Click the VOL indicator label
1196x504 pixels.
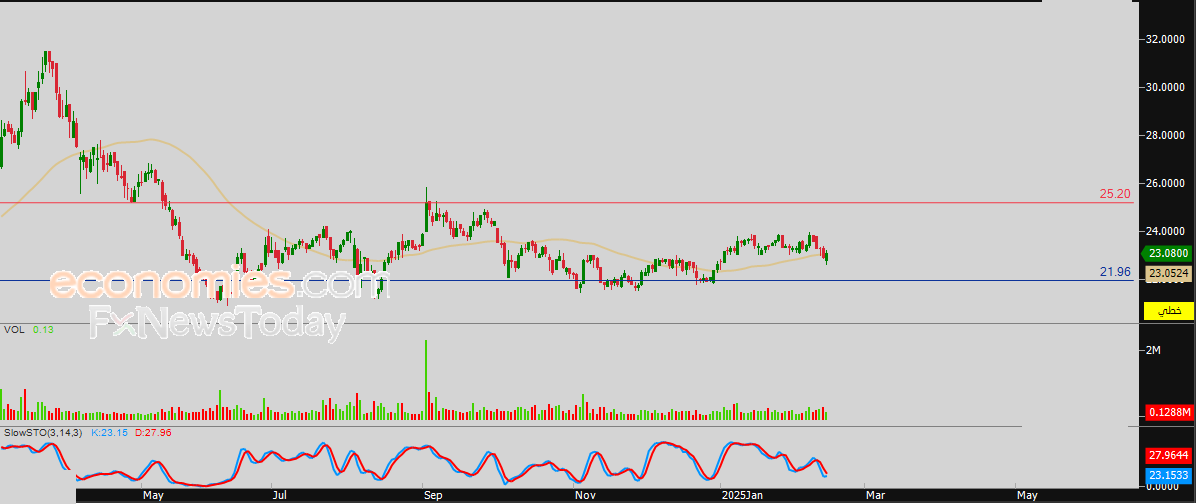13,329
